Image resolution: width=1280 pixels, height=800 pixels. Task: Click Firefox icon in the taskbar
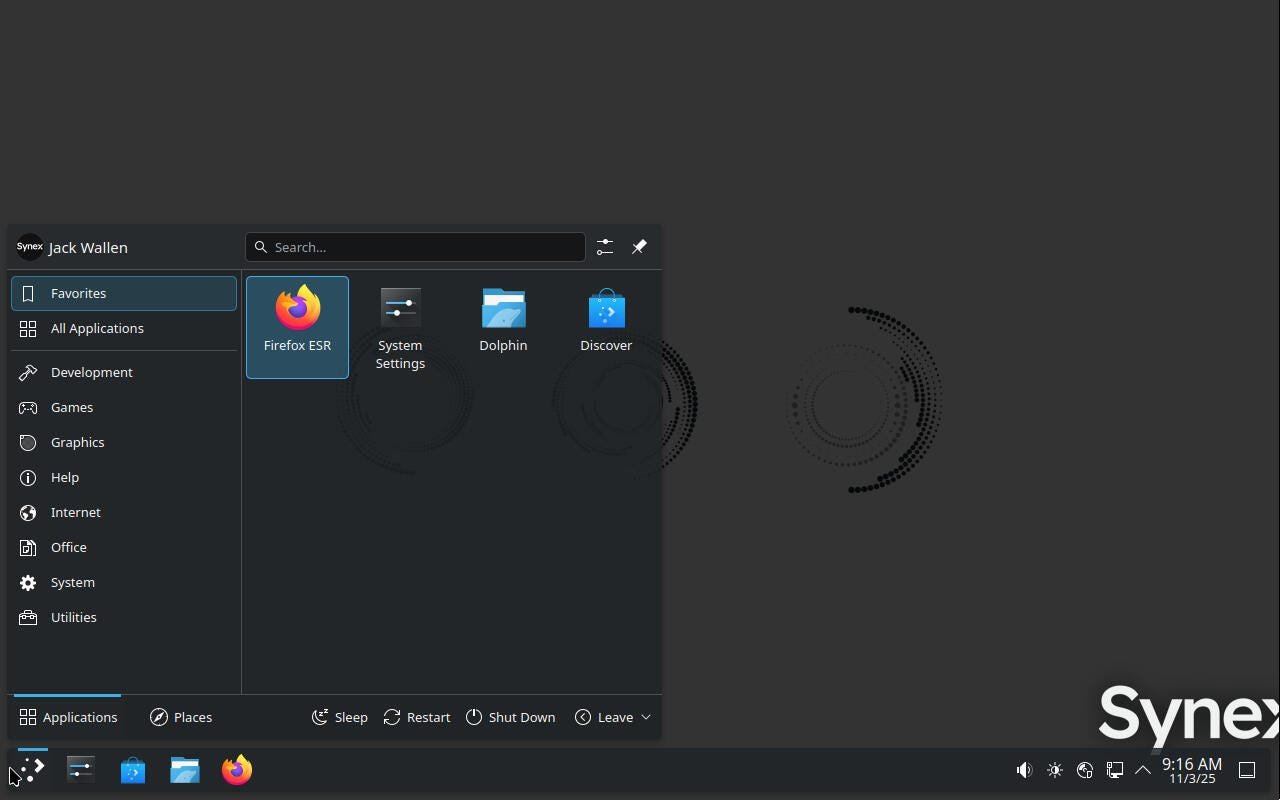pos(237,770)
